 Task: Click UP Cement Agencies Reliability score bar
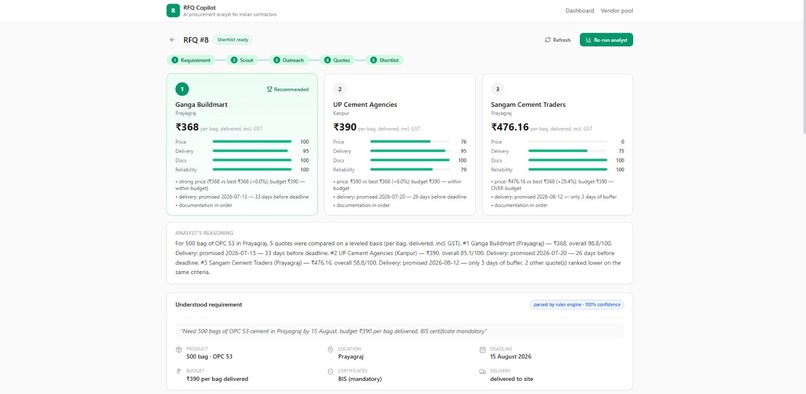tap(410, 170)
